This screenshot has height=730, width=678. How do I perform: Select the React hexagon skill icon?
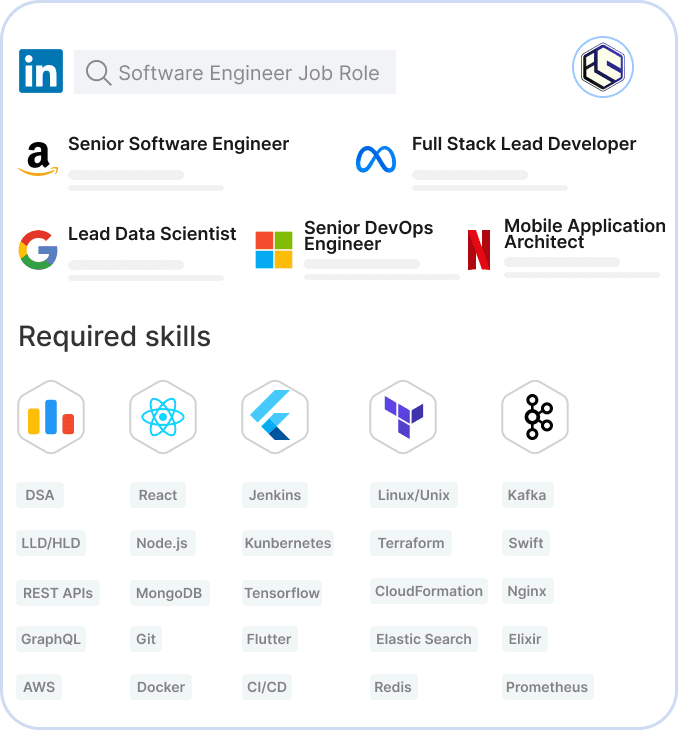coord(162,416)
